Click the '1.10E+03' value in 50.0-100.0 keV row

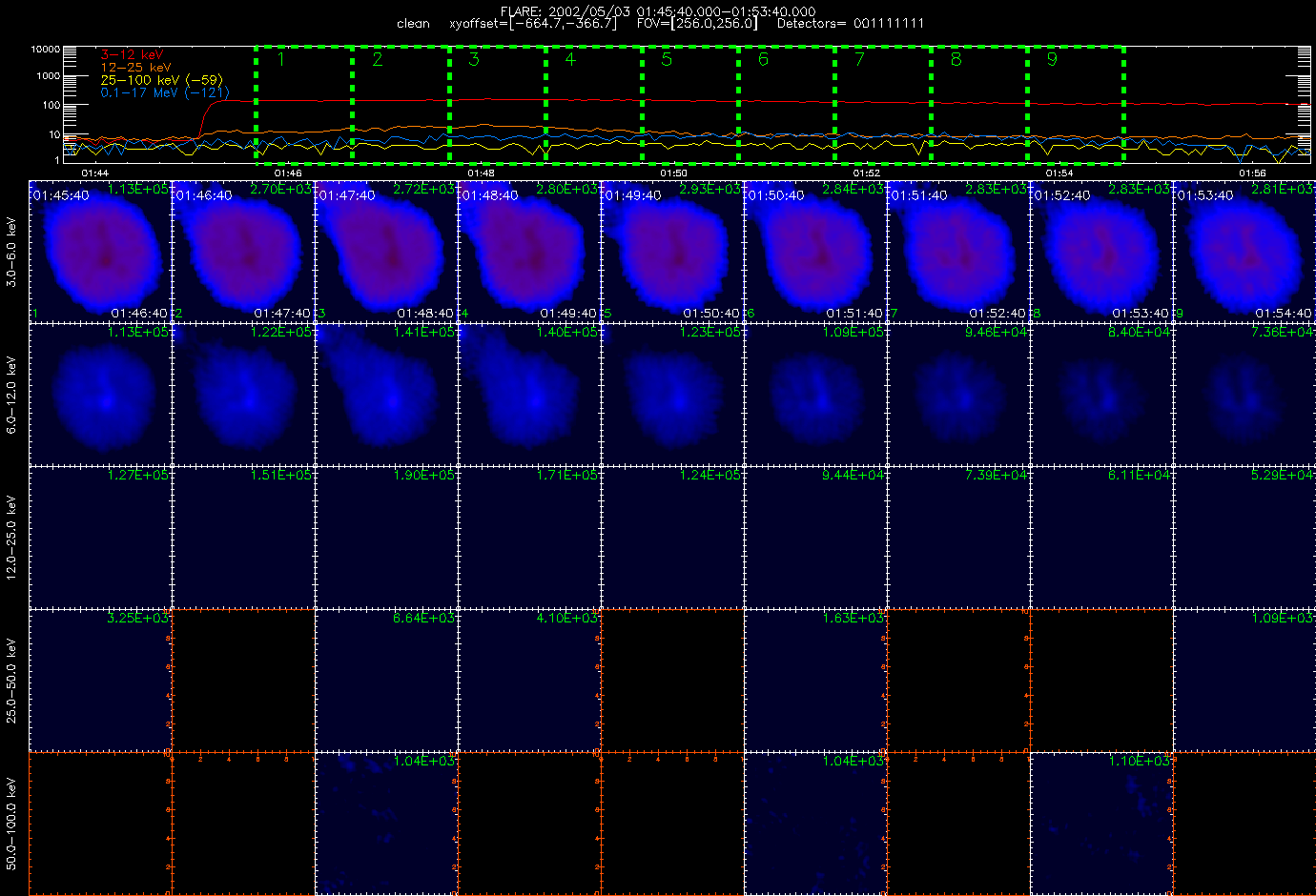[1140, 761]
